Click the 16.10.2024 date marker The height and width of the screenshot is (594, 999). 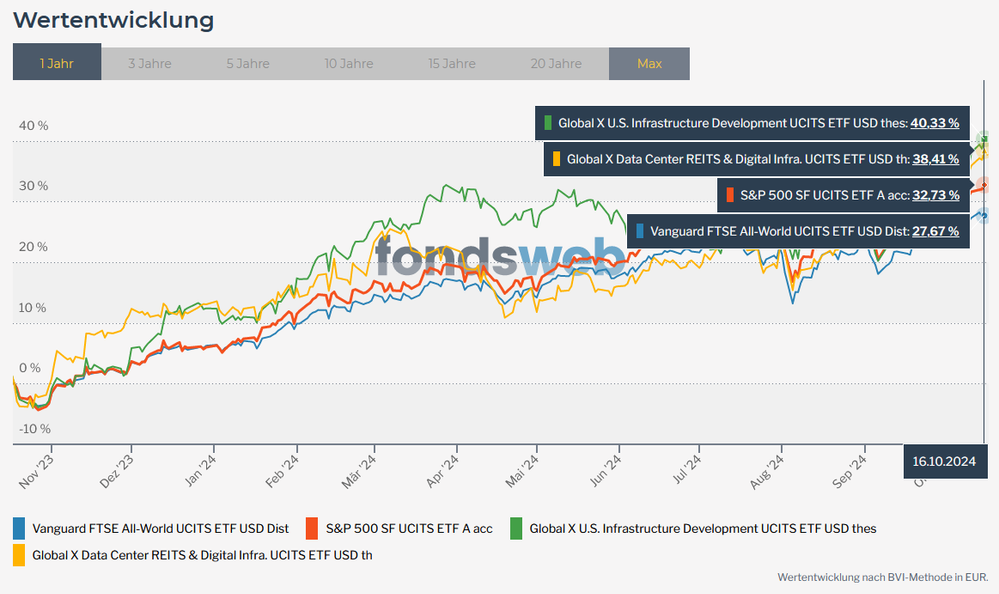(944, 461)
